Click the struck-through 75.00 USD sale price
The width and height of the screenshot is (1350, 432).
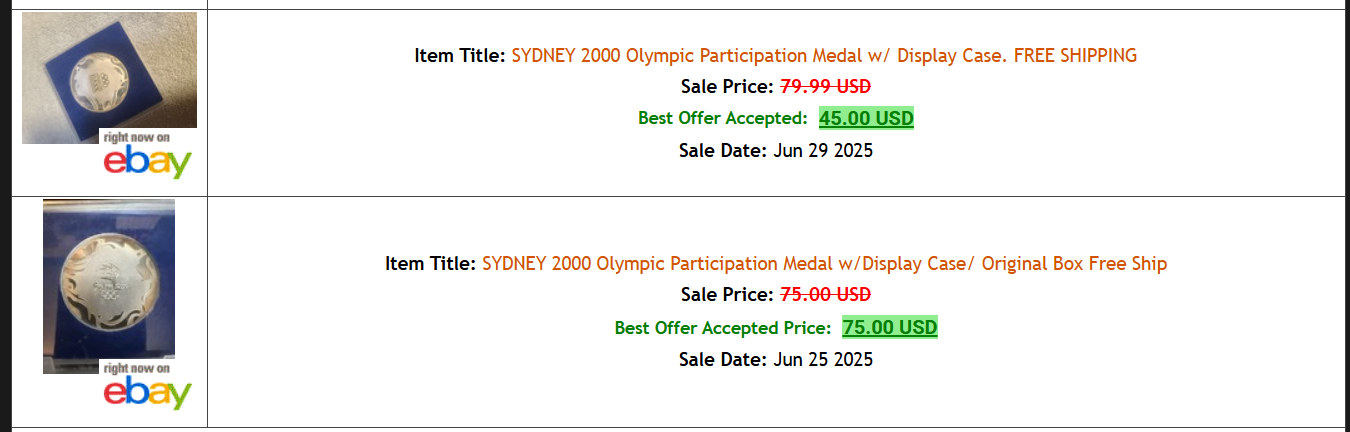(825, 295)
